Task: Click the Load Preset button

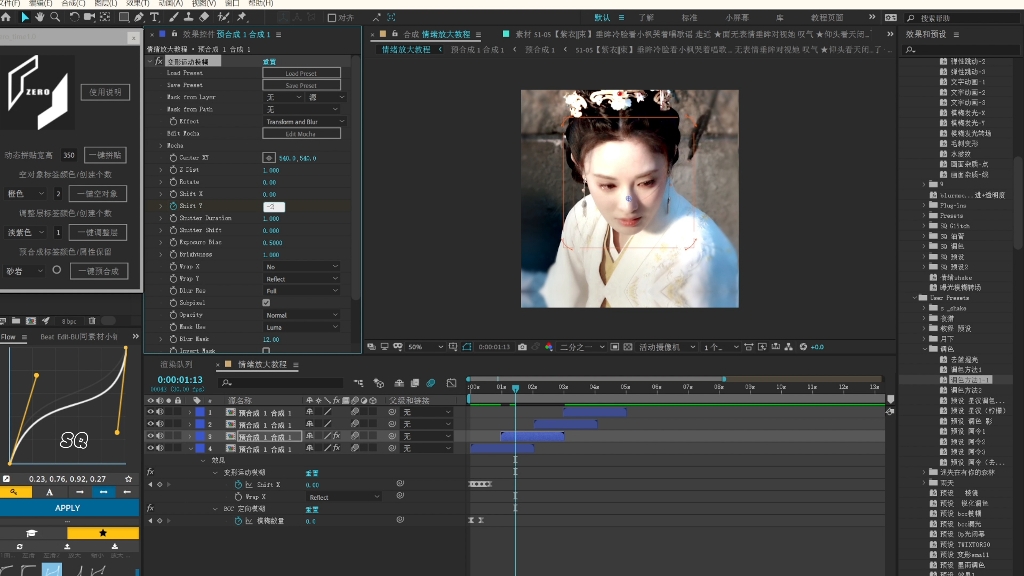Action: [x=301, y=73]
